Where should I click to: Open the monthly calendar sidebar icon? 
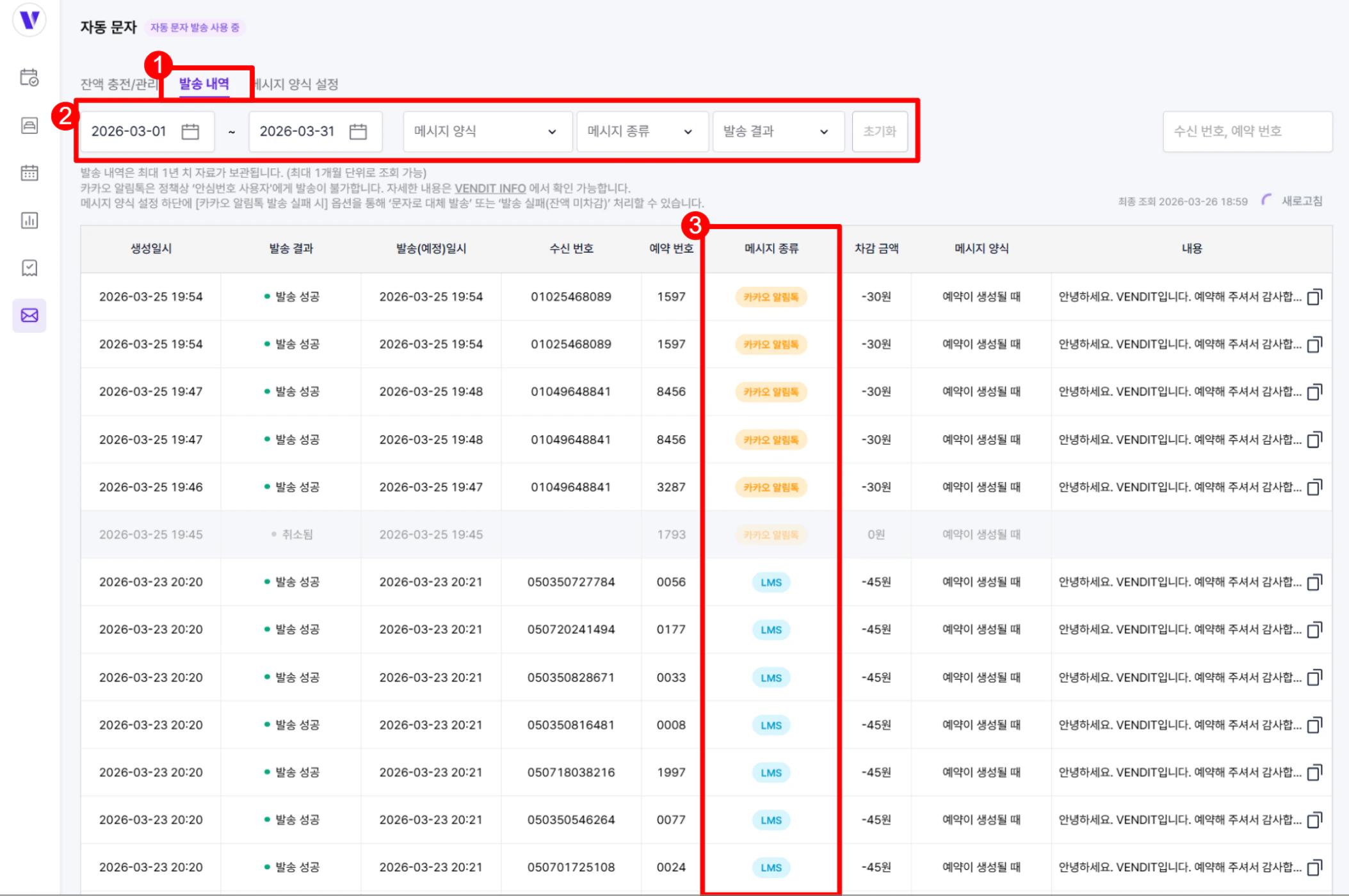tap(29, 173)
